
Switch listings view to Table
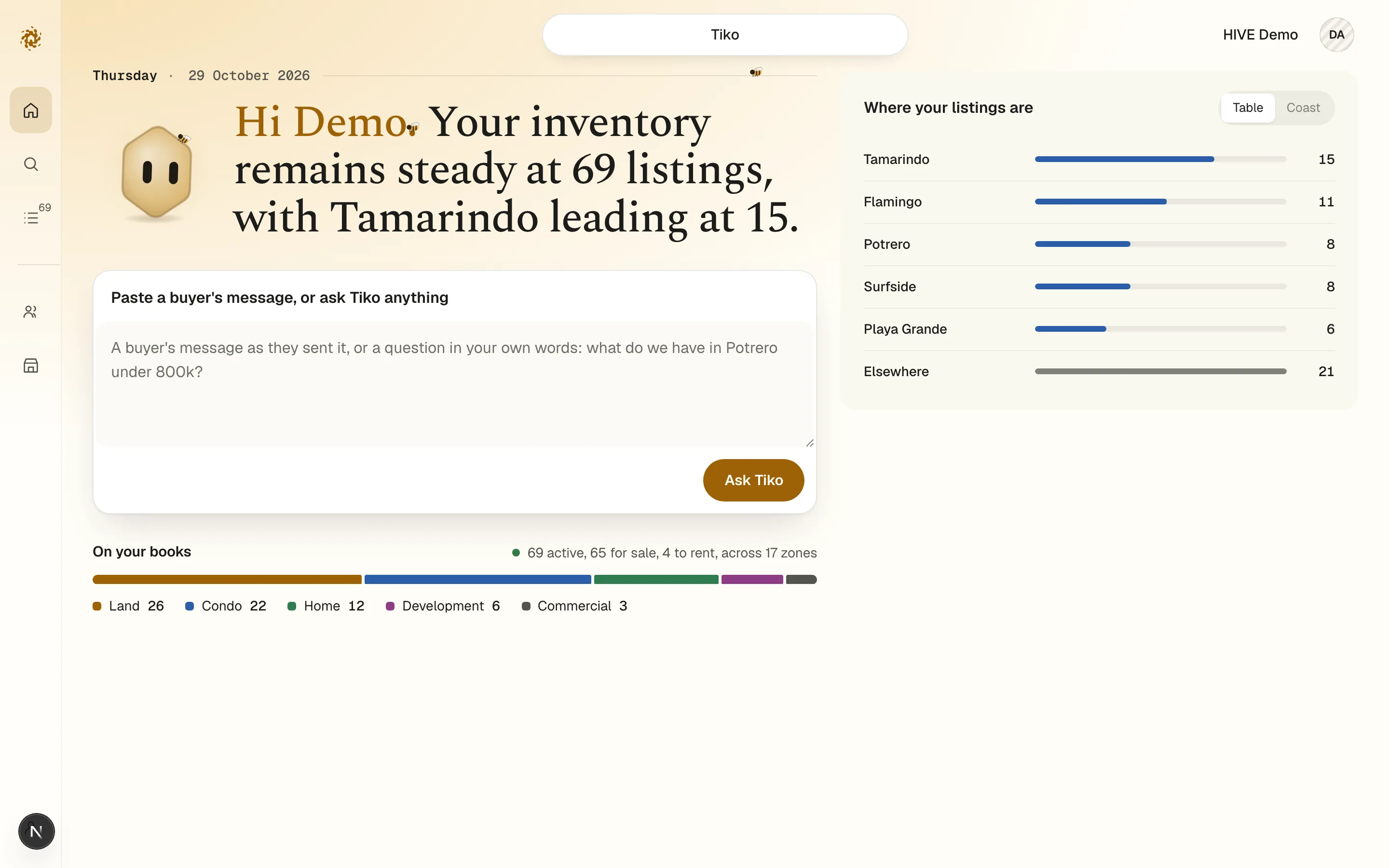[1247, 108]
